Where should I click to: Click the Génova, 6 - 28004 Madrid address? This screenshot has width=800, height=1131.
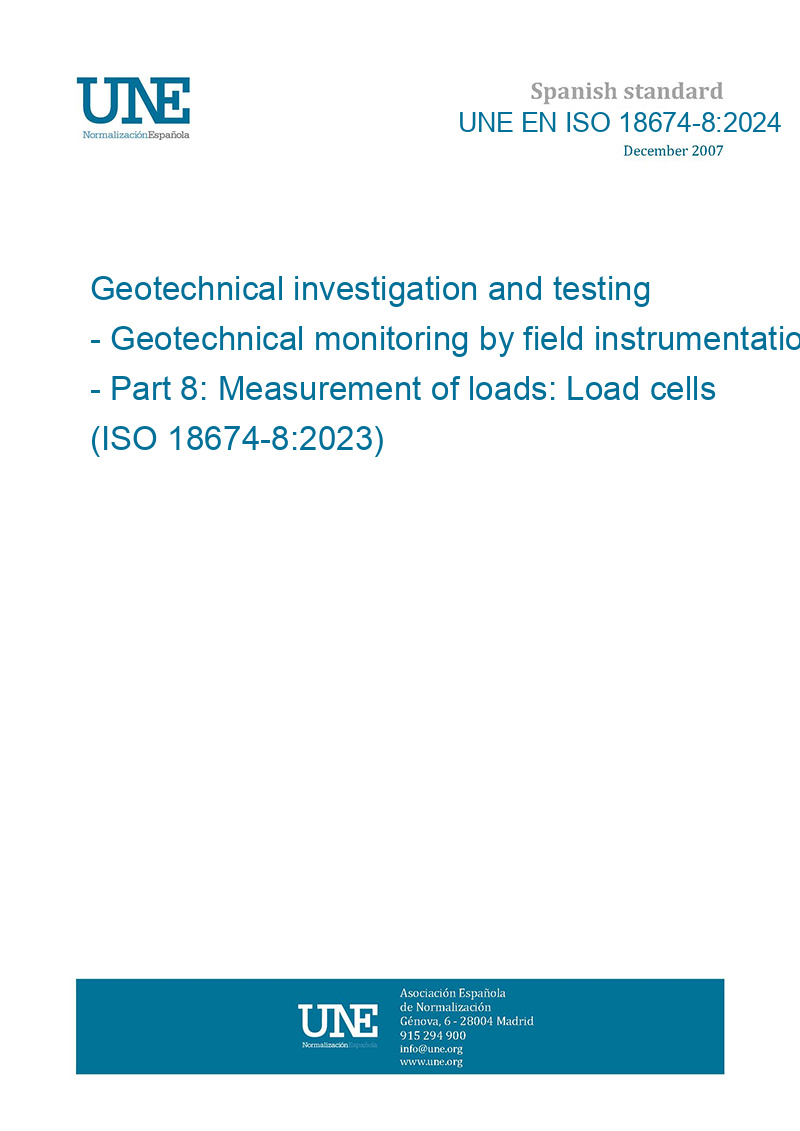(x=467, y=1021)
